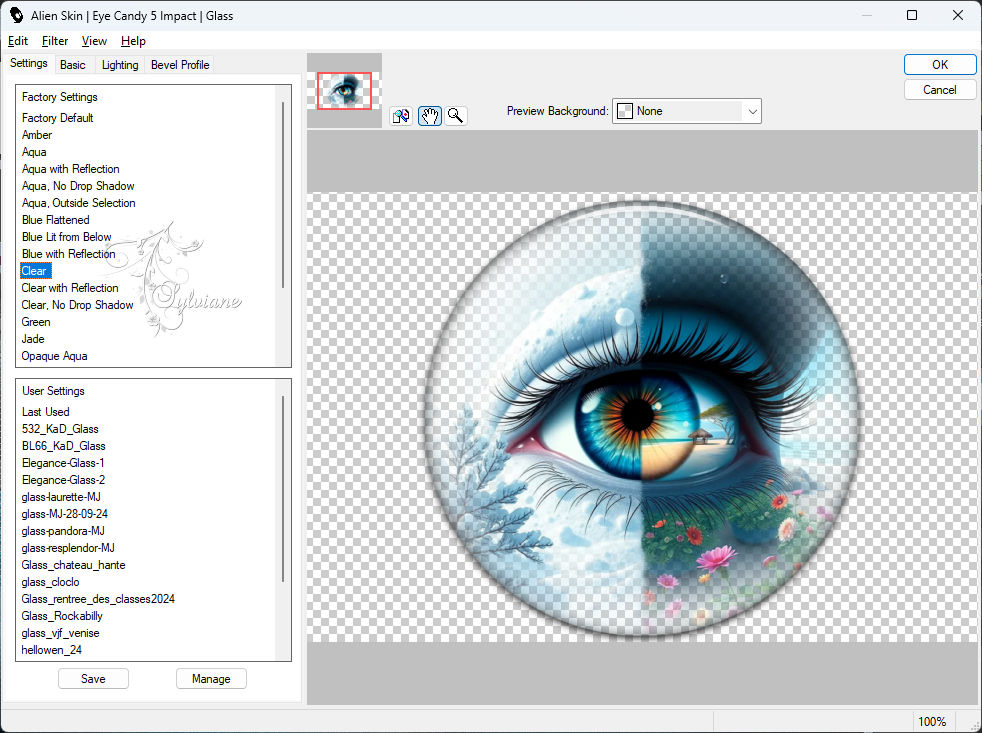This screenshot has width=982, height=733.
Task: Open the Help menu
Action: point(133,41)
